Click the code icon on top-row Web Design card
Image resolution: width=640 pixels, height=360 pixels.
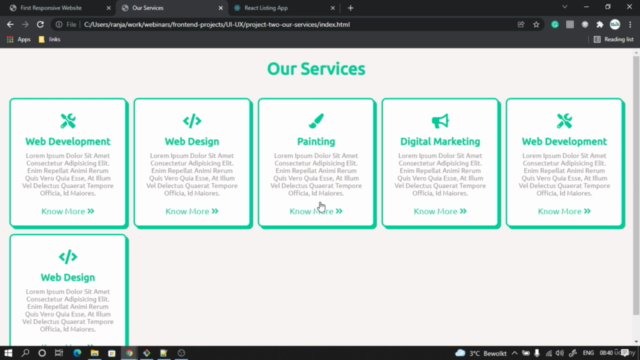(192, 121)
